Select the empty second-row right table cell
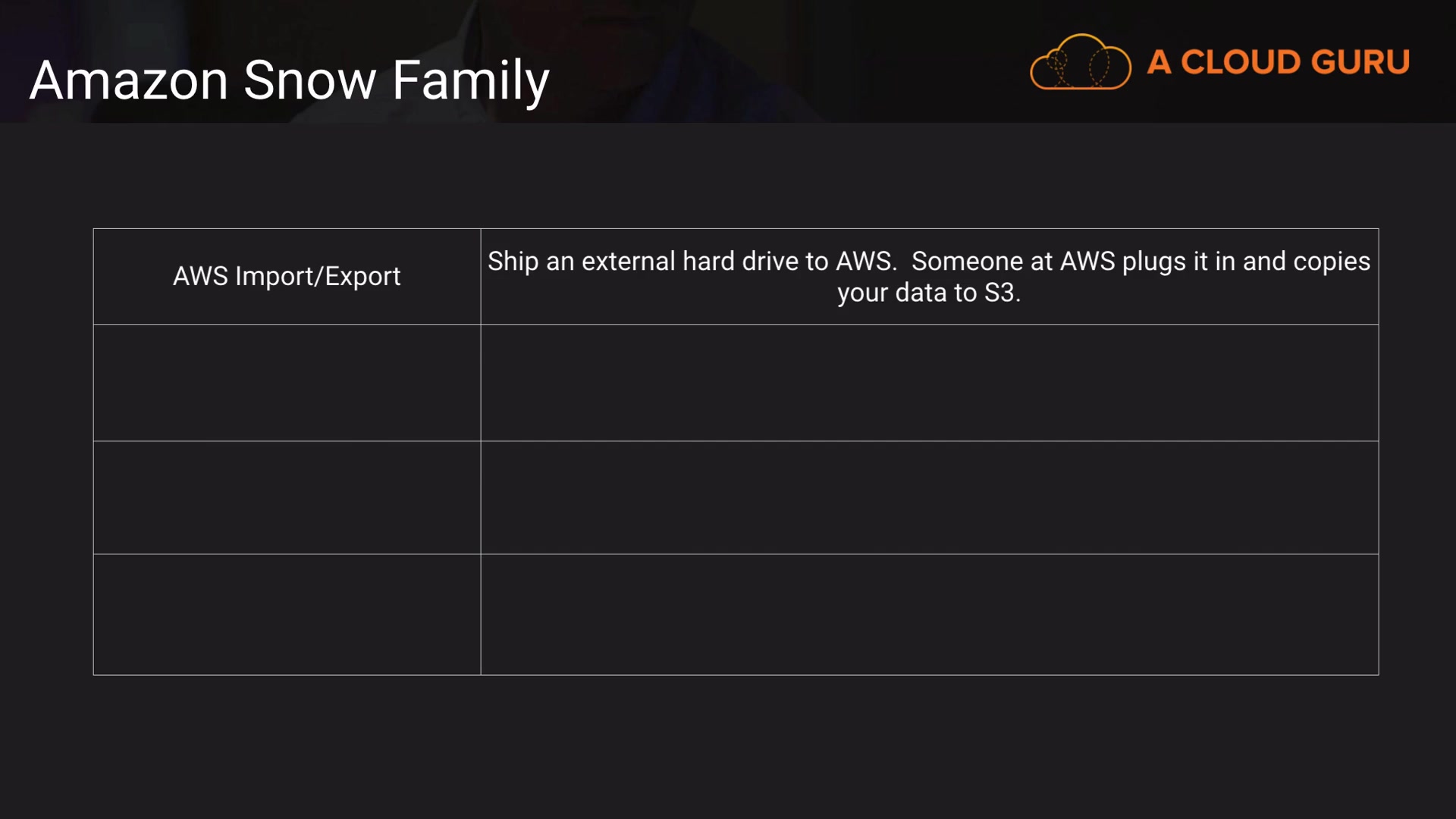This screenshot has width=1456, height=819. [x=929, y=383]
